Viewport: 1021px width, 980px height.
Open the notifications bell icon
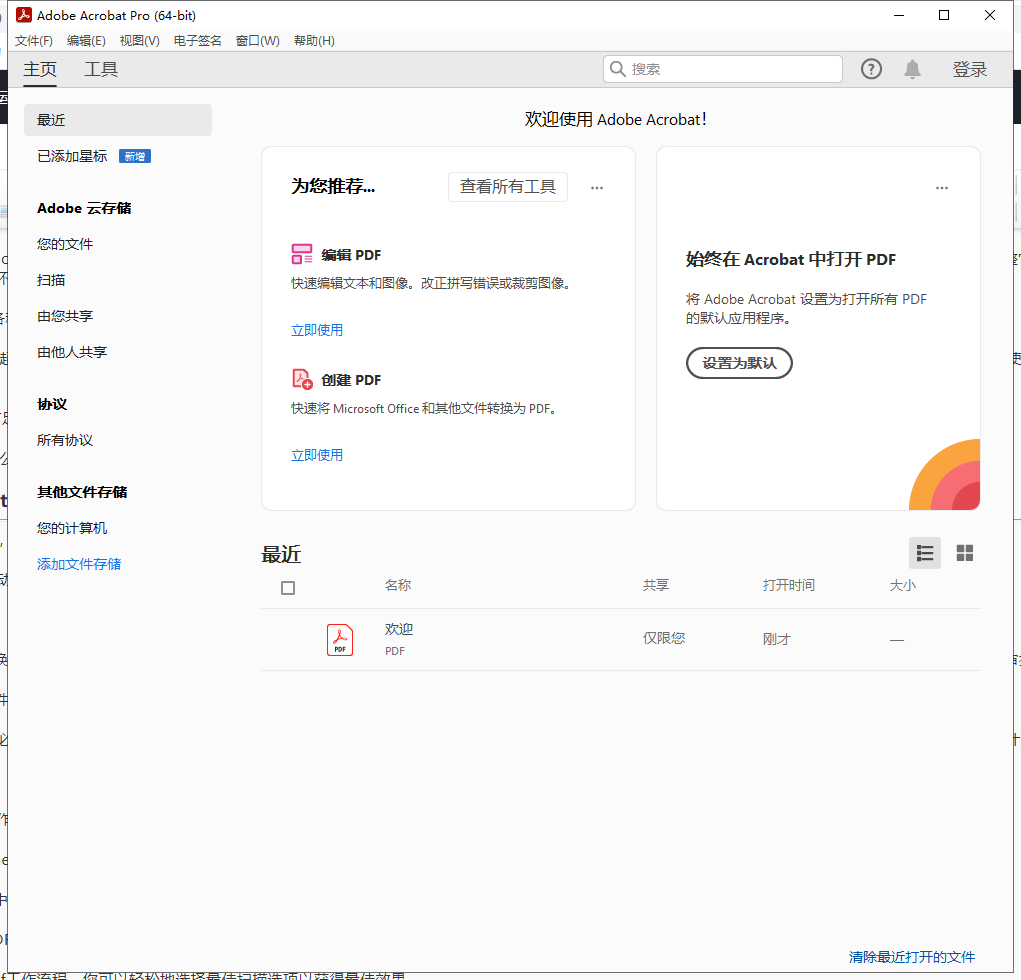912,69
